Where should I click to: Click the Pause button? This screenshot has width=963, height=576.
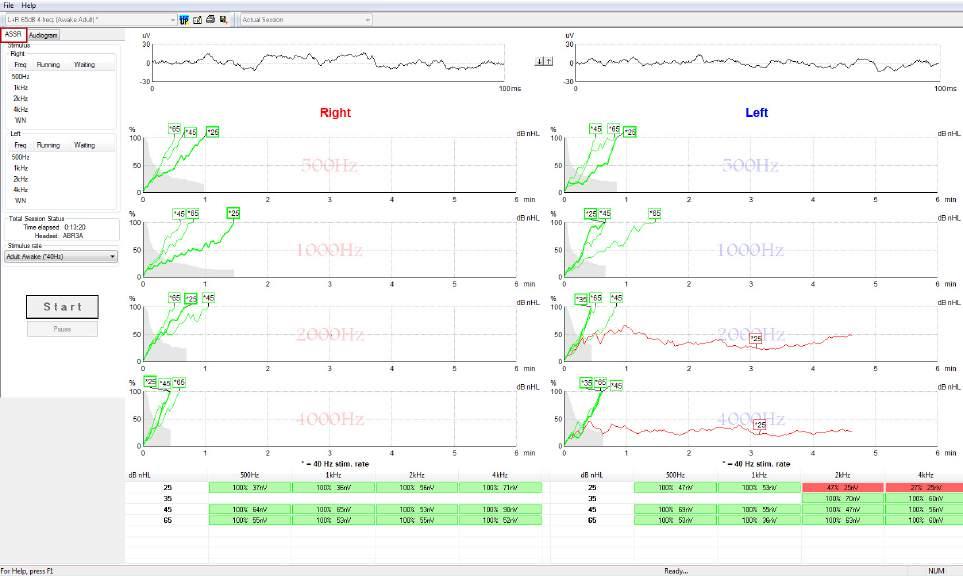(62, 329)
